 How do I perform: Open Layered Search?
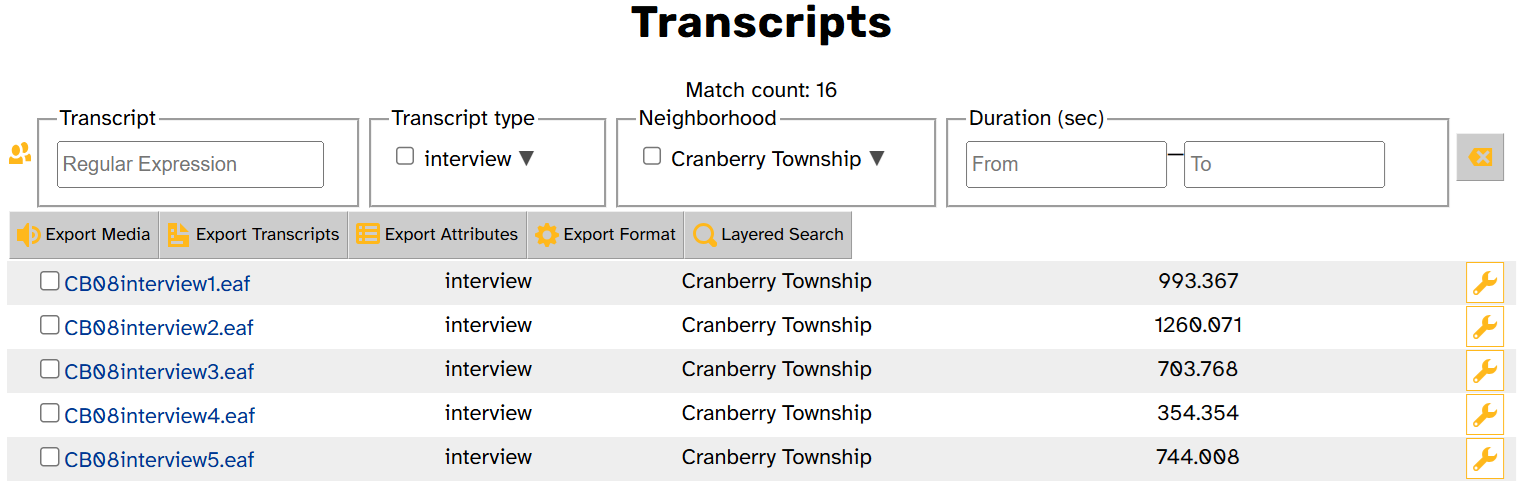(768, 235)
